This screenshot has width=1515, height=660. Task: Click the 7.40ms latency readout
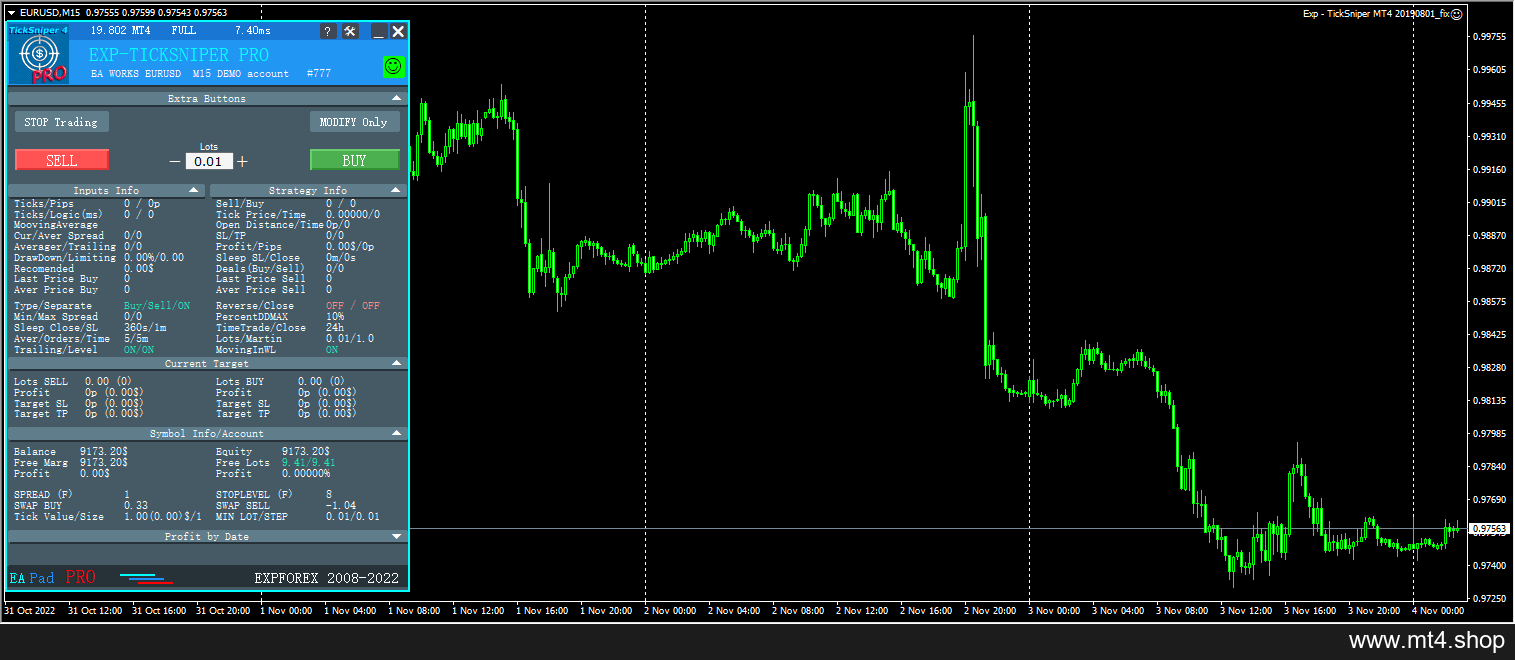point(253,31)
